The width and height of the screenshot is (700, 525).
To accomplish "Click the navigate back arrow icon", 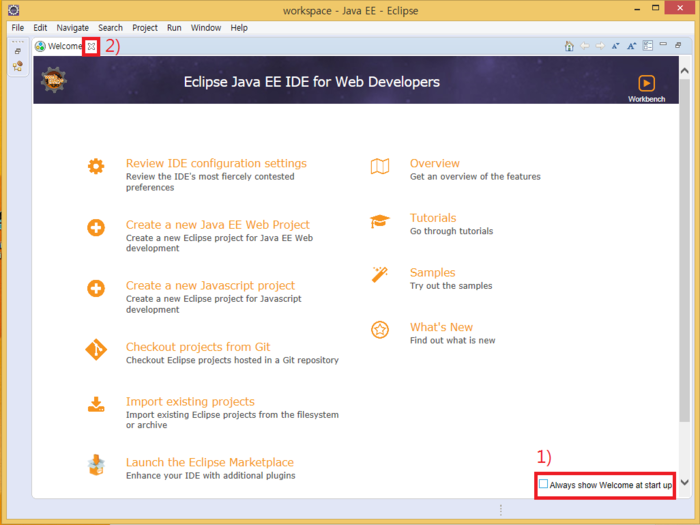I will click(x=584, y=46).
